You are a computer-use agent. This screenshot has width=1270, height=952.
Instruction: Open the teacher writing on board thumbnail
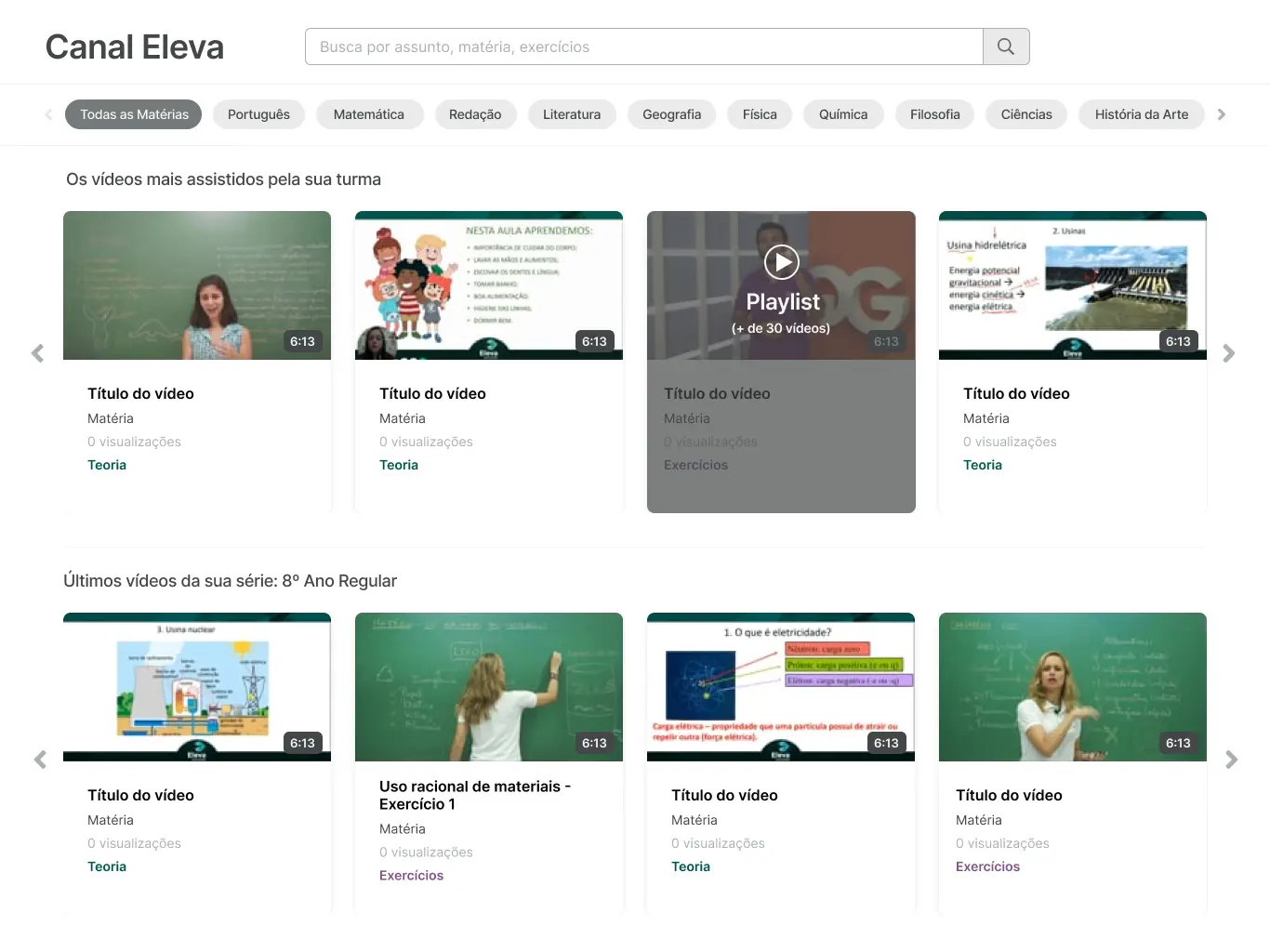(489, 687)
